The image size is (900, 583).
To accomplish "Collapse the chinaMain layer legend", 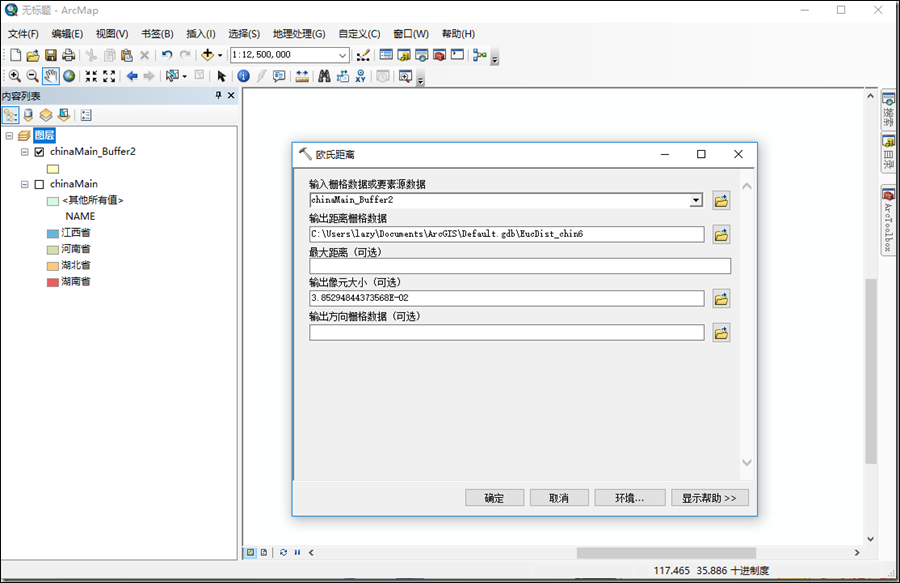I will pos(23,182).
